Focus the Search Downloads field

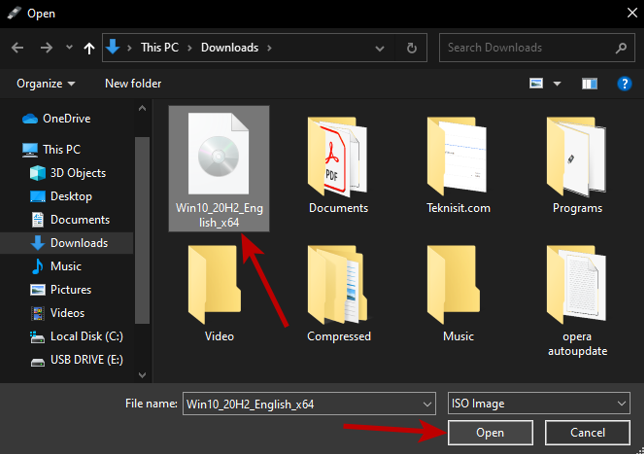coord(536,48)
